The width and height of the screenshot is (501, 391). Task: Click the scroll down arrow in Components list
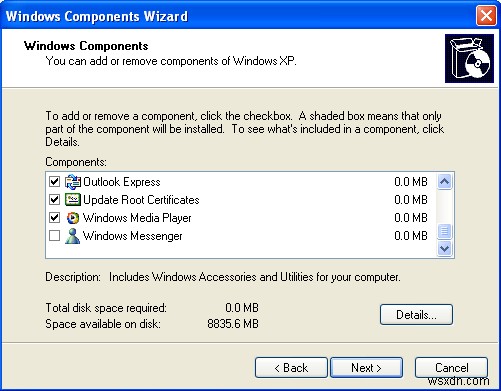[x=445, y=249]
